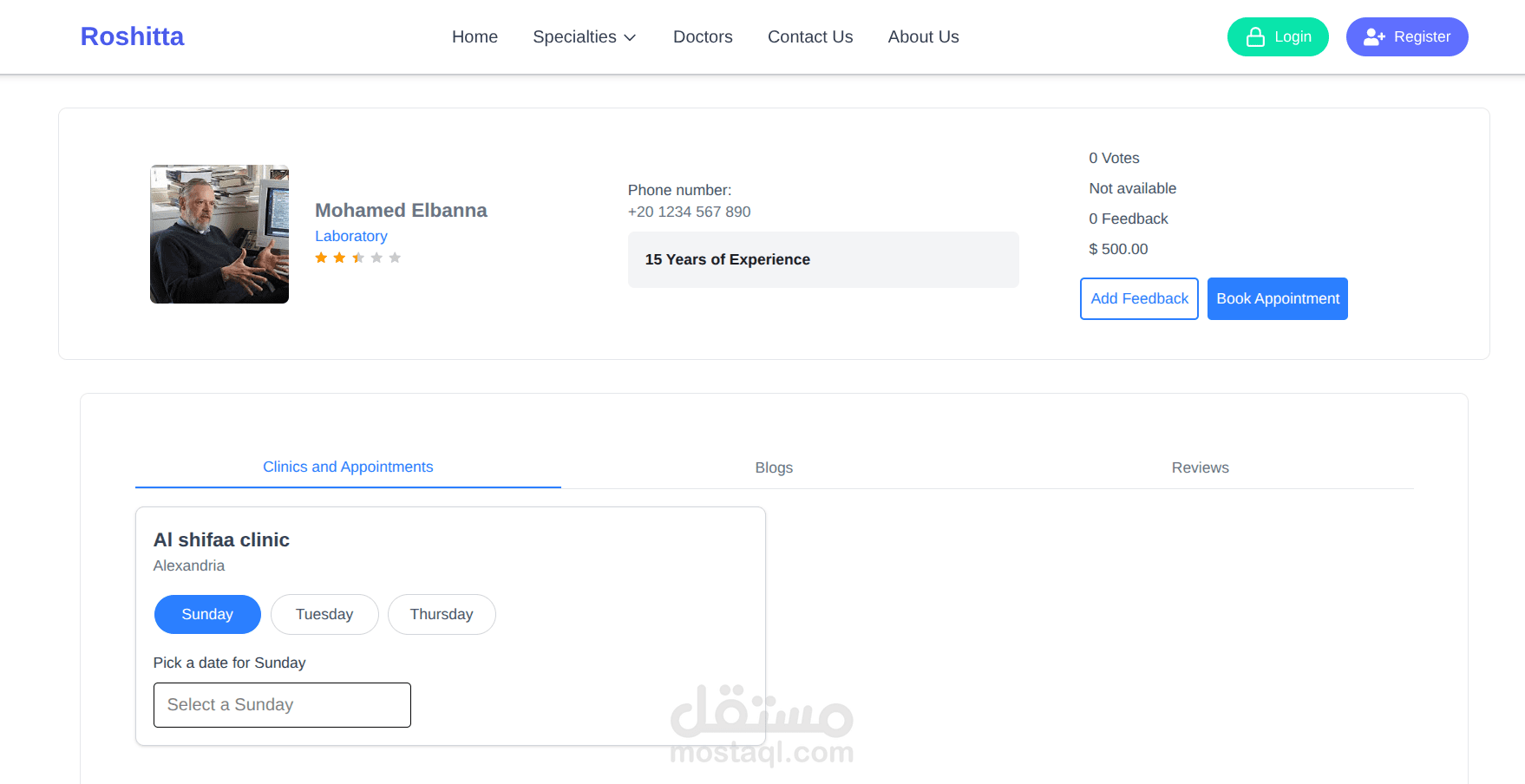The height and width of the screenshot is (784, 1525).
Task: Open the Doctors page
Action: point(703,36)
